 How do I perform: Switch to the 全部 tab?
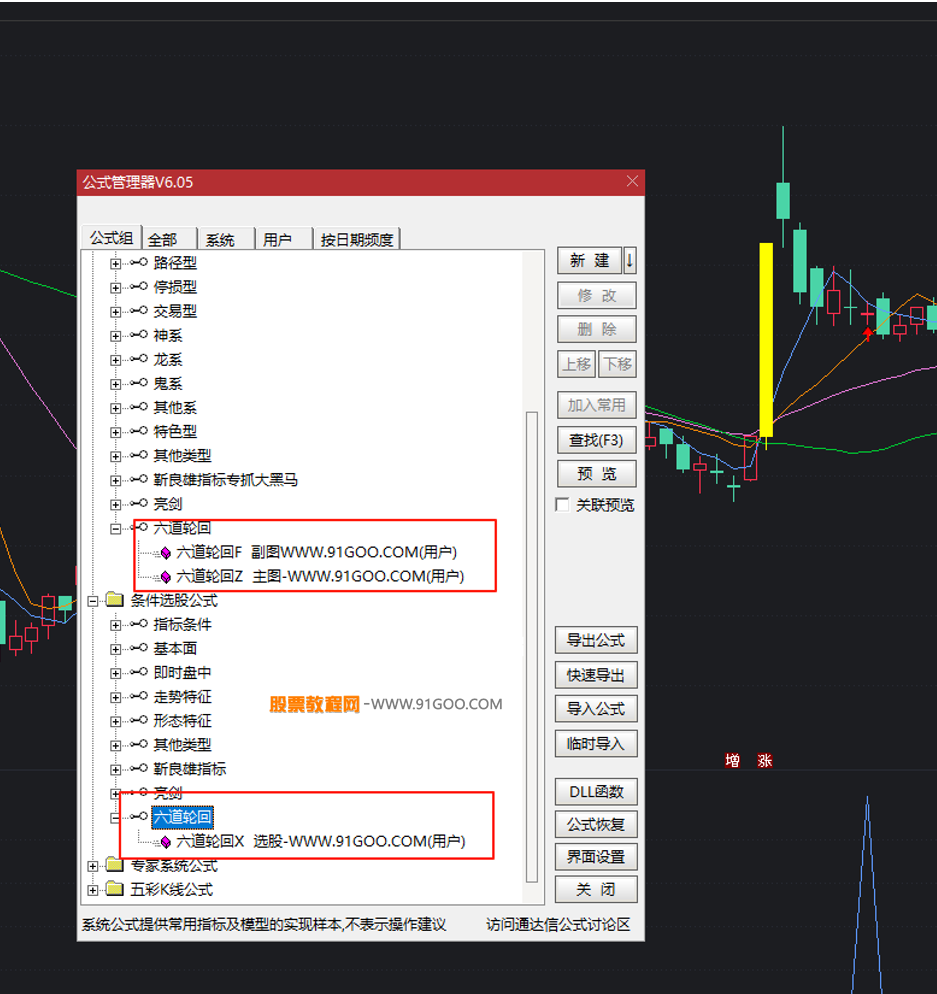click(163, 239)
